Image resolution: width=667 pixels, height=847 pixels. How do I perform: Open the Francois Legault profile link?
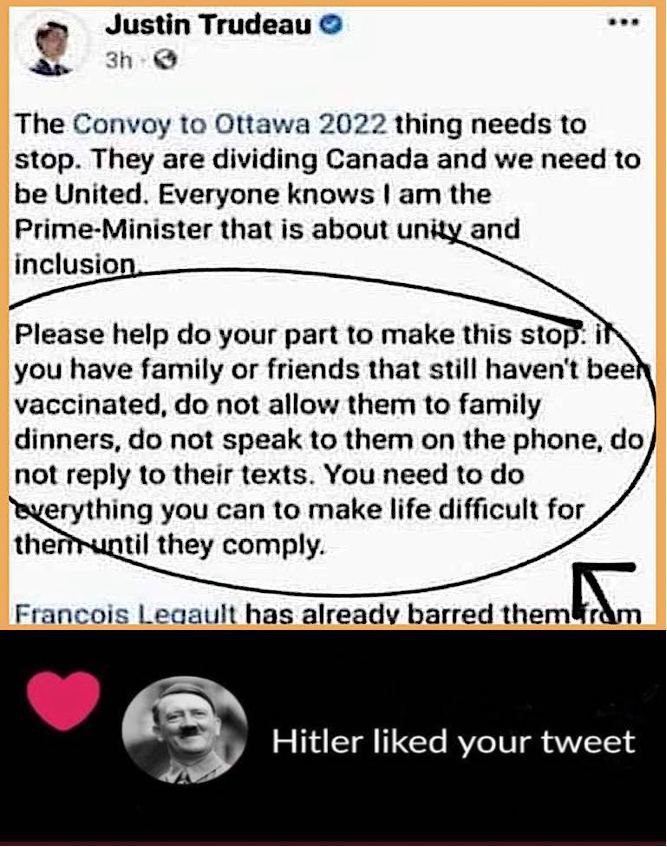(125, 615)
